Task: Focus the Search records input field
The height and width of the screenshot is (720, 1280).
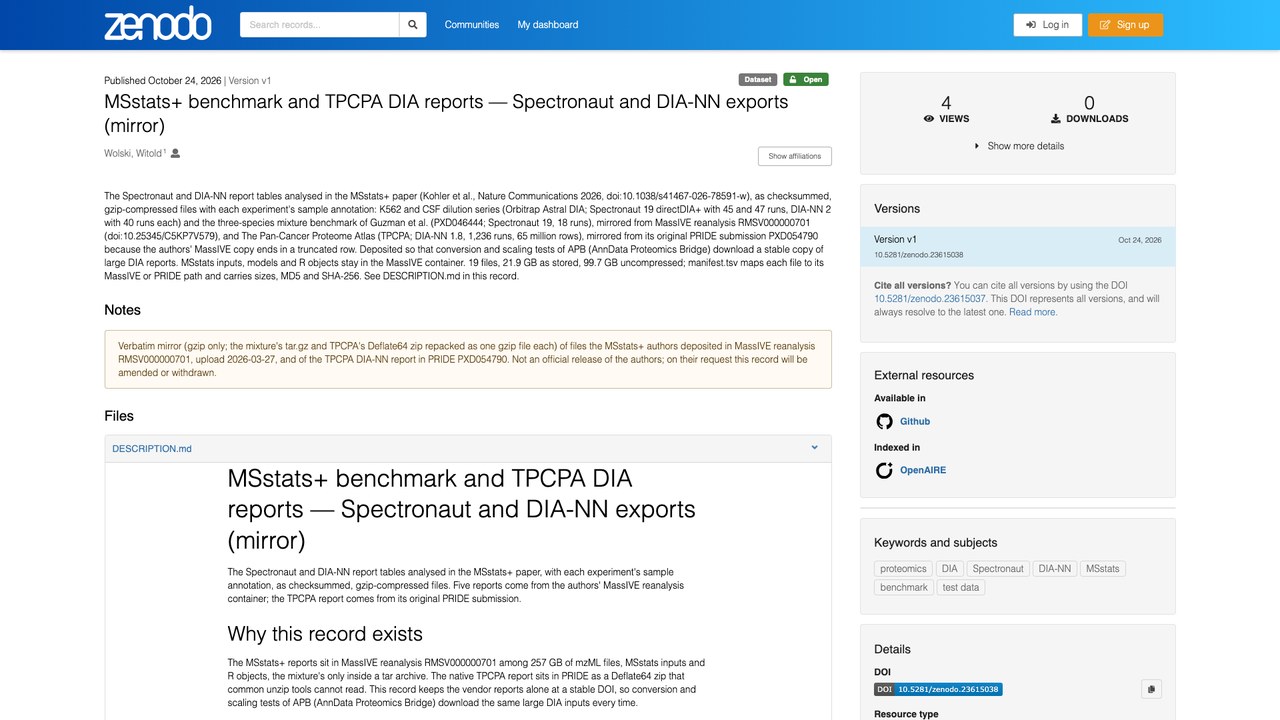Action: coord(320,25)
